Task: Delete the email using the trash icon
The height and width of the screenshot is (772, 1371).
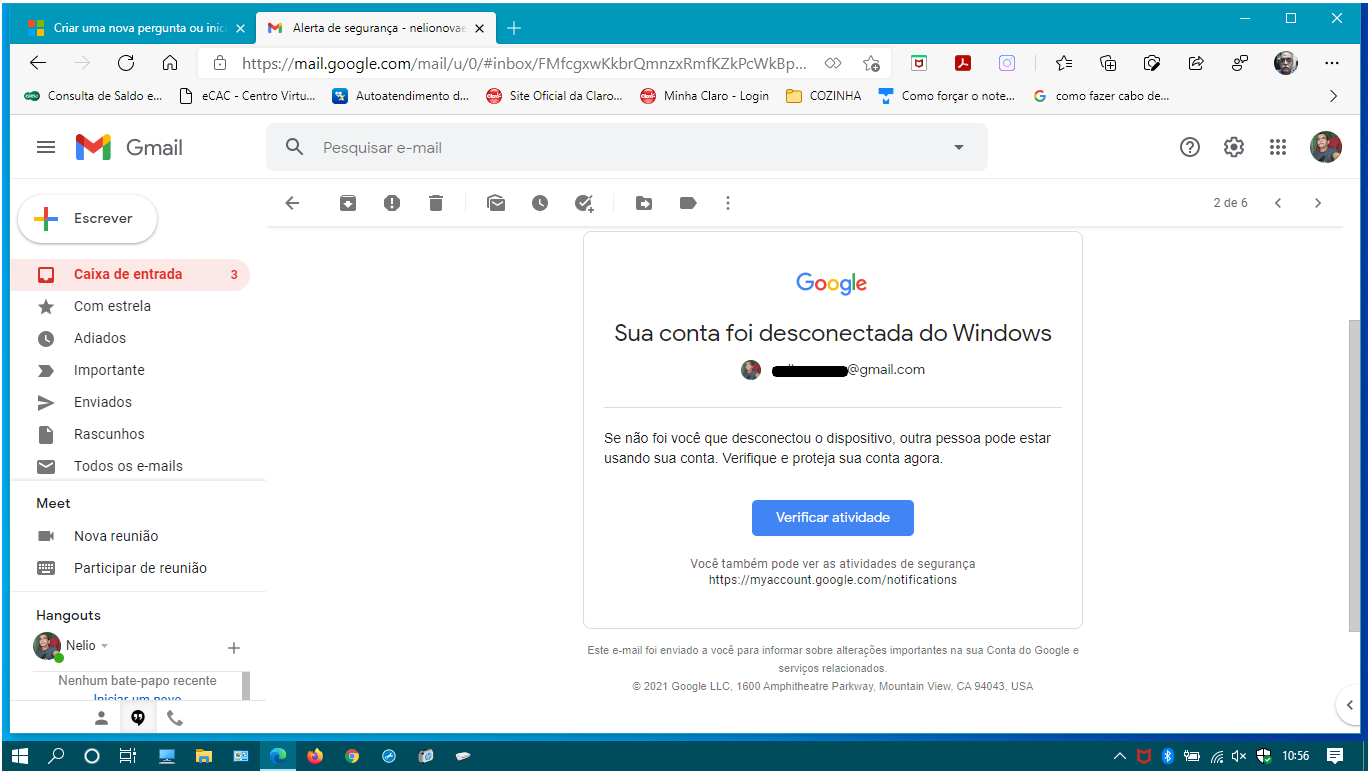Action: [436, 203]
